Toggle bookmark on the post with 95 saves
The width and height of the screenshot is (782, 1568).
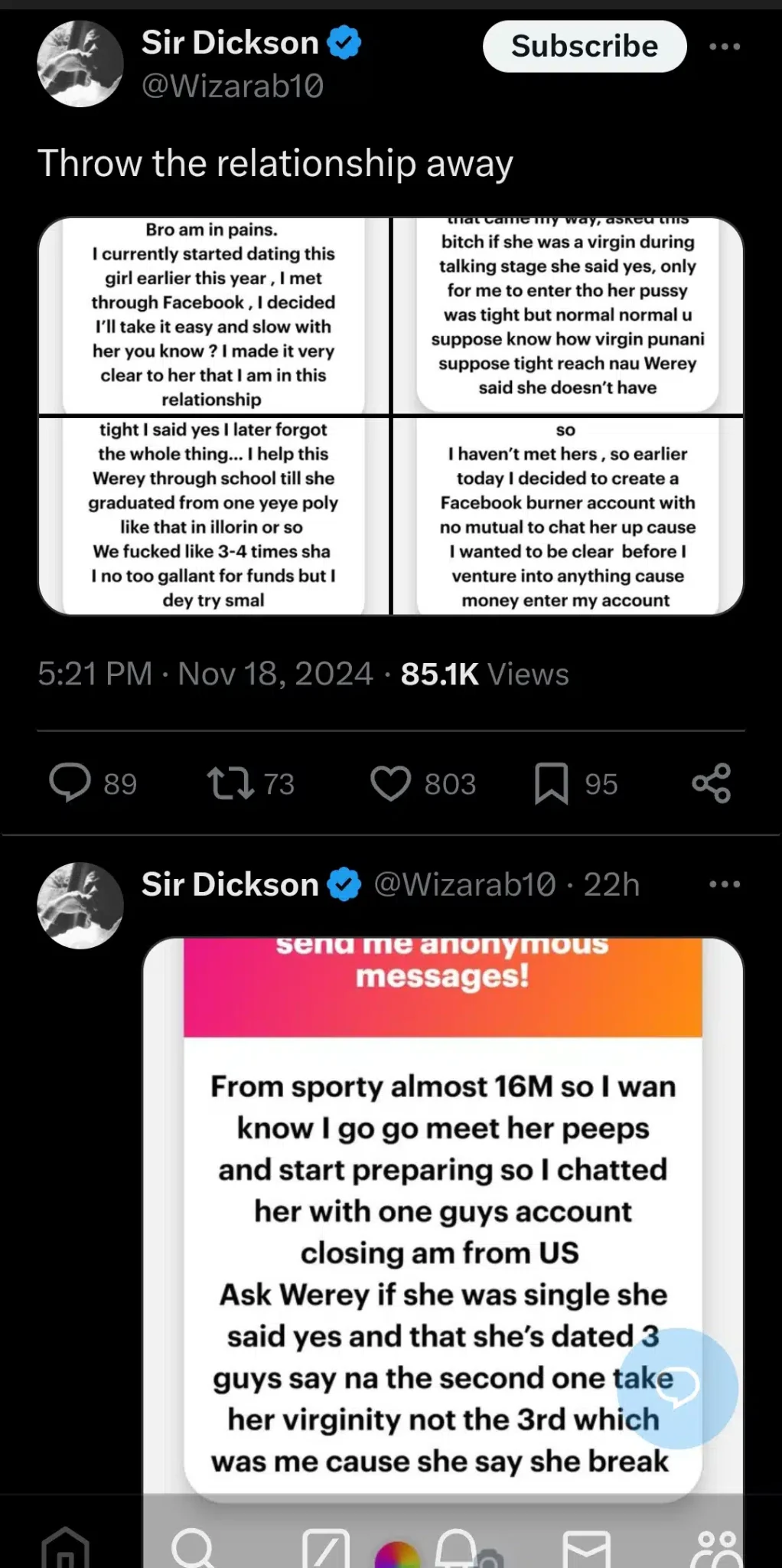point(551,783)
